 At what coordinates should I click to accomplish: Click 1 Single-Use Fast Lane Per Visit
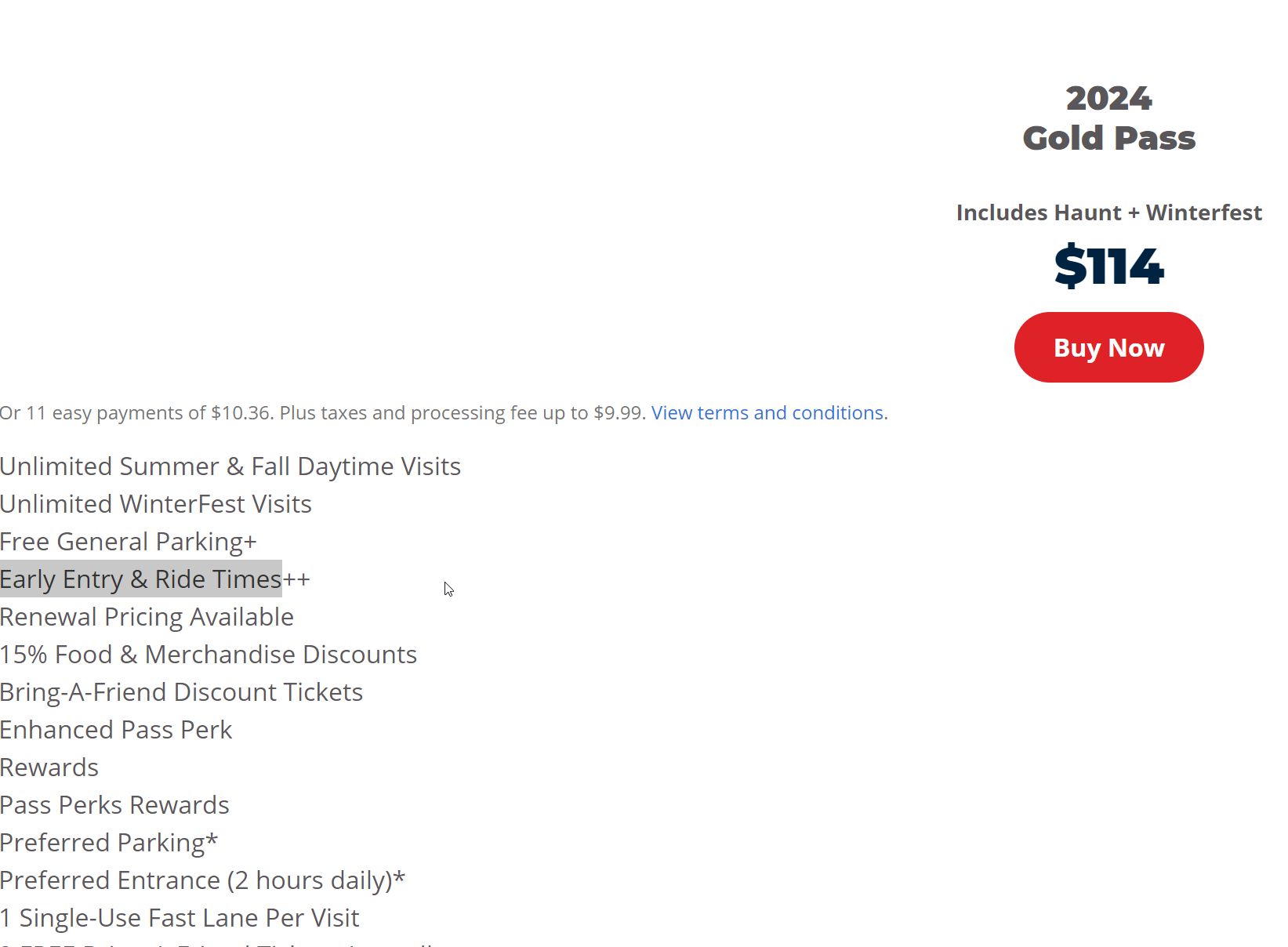[180, 918]
